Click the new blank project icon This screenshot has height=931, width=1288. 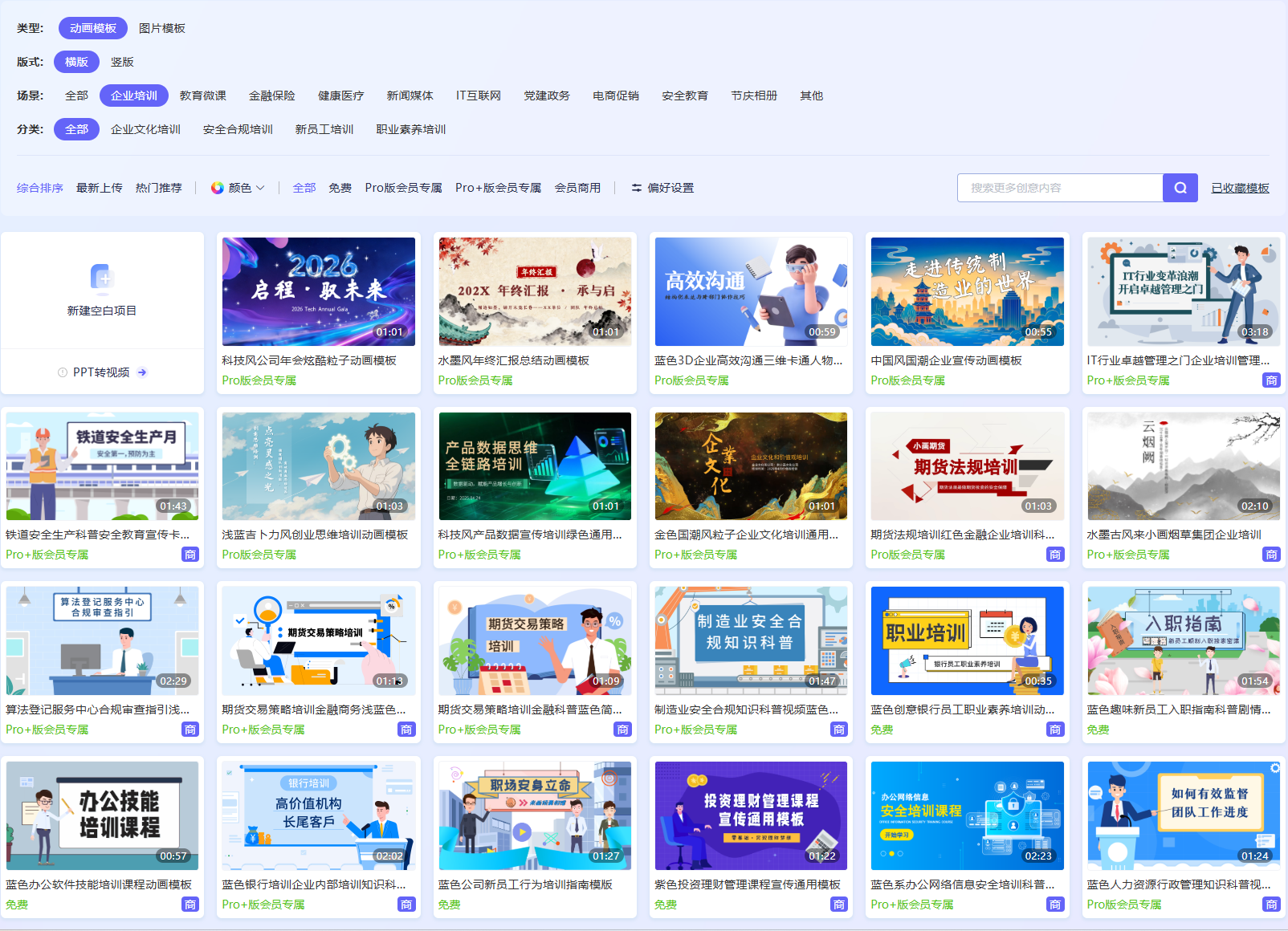(x=102, y=278)
